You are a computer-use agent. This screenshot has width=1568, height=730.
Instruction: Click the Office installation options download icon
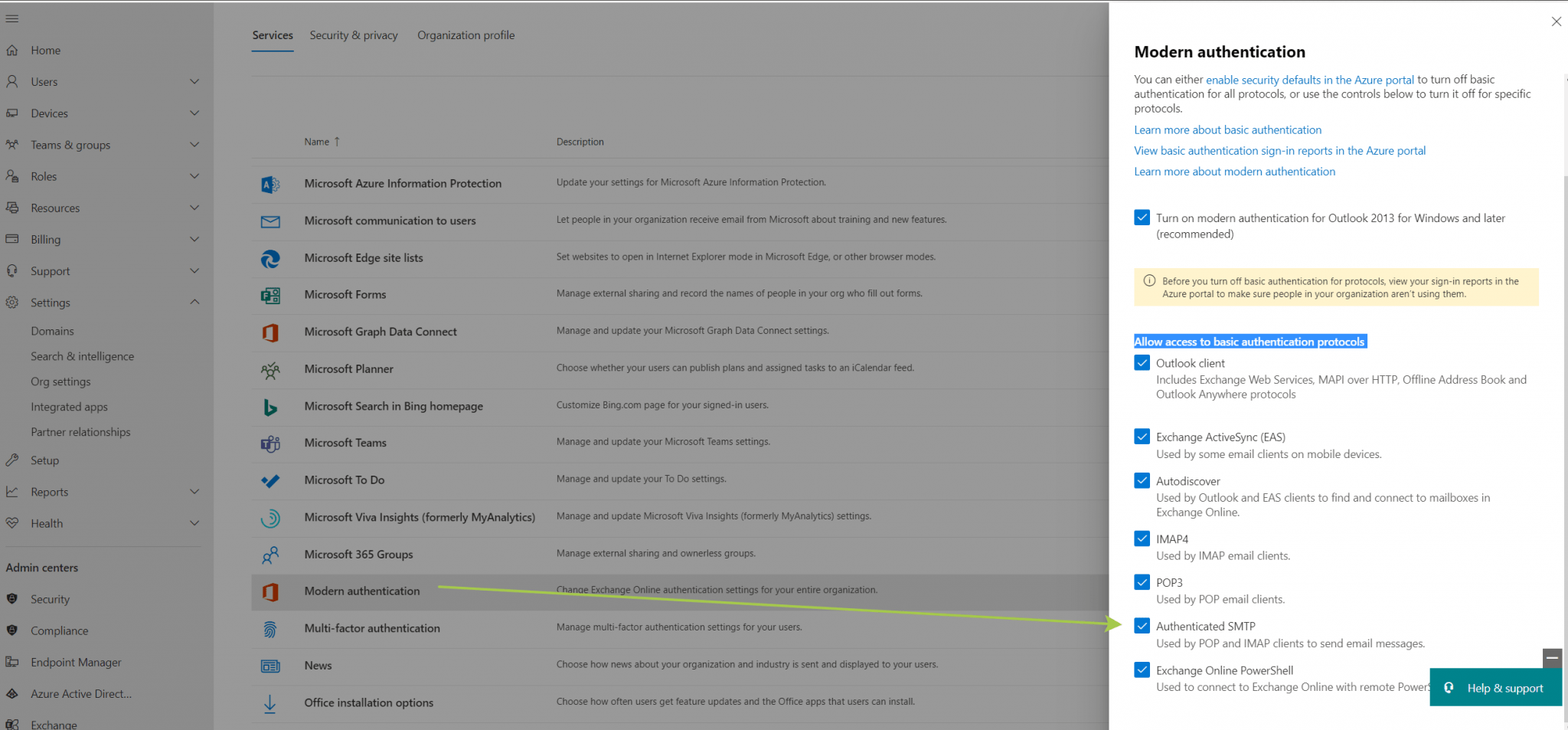click(x=270, y=704)
